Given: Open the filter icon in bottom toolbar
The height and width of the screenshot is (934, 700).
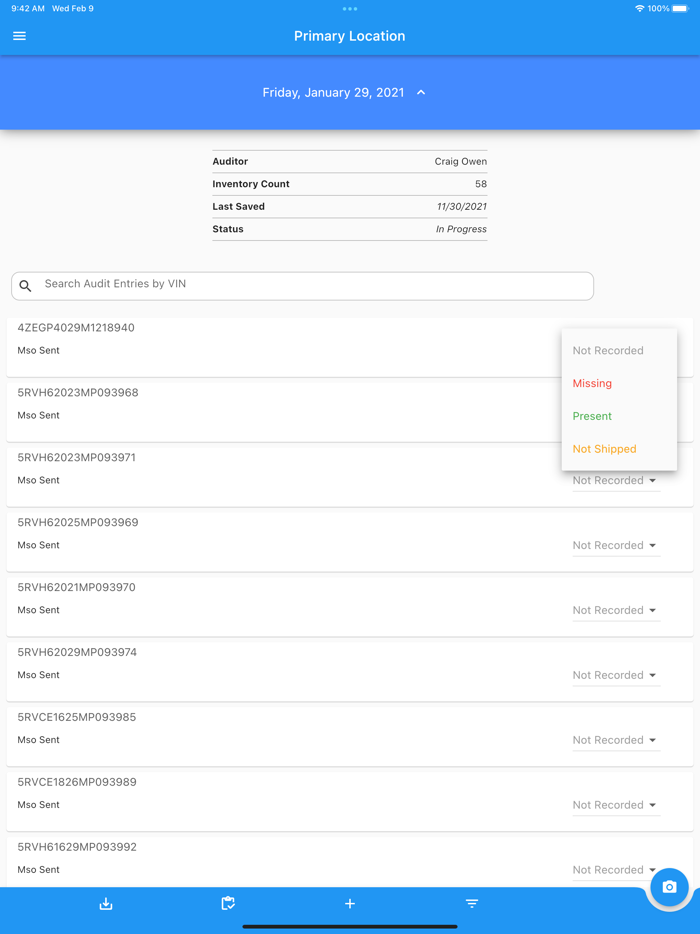Looking at the screenshot, I should point(471,903).
